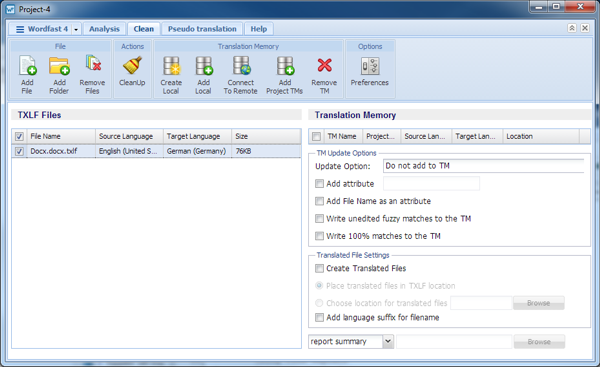Open the Pseudo translation tab

click(202, 29)
